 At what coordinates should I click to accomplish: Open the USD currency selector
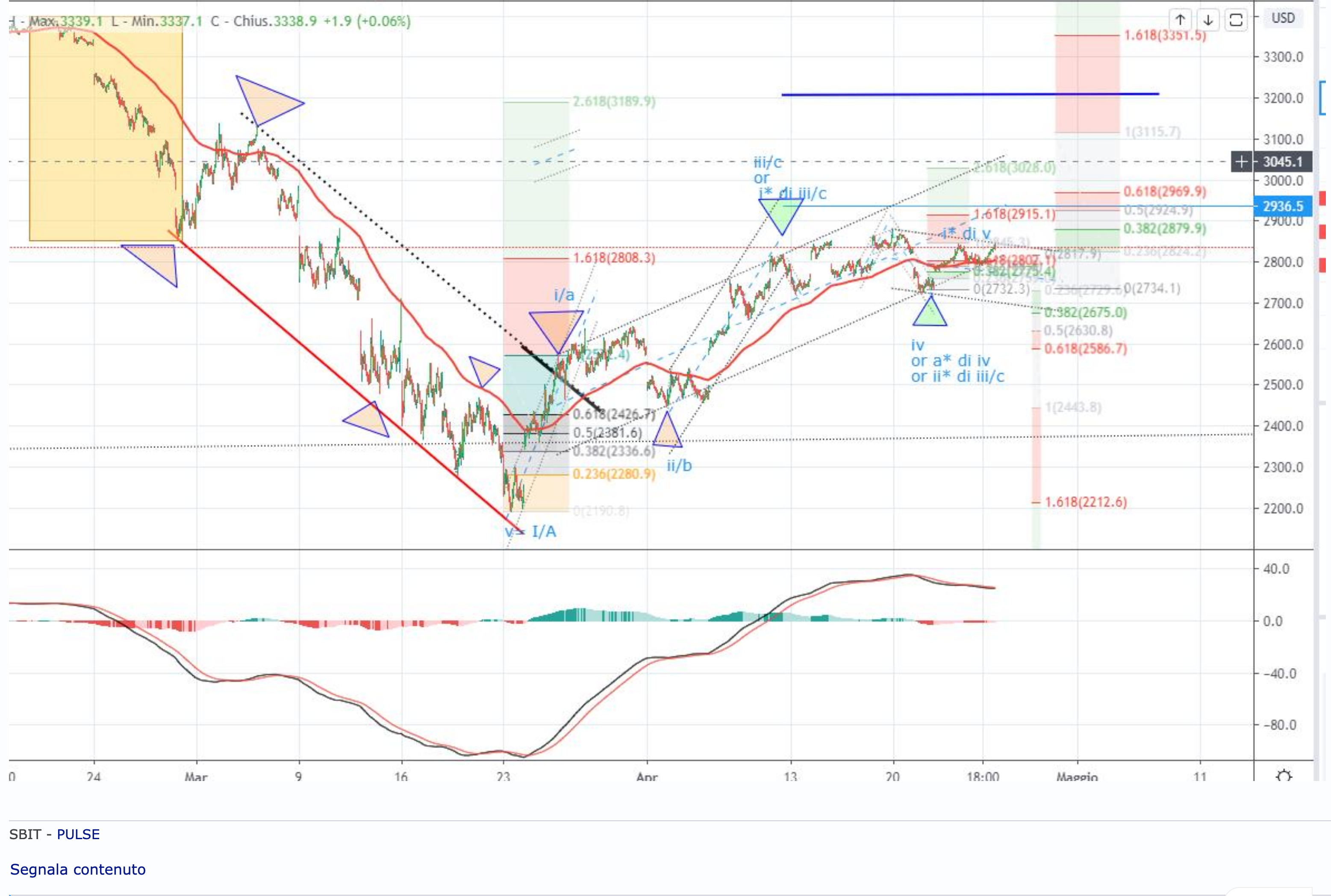[x=1283, y=18]
